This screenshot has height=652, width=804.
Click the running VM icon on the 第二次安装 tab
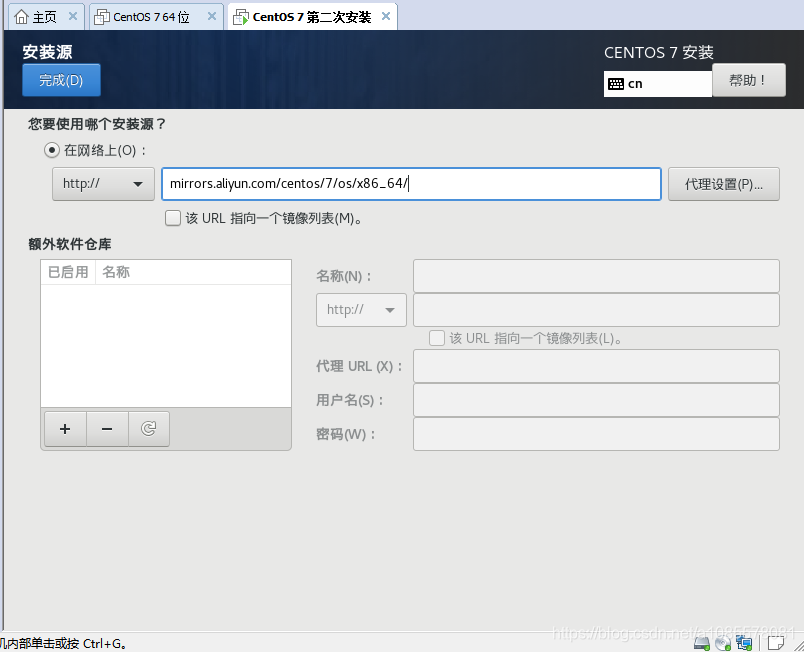(x=240, y=17)
